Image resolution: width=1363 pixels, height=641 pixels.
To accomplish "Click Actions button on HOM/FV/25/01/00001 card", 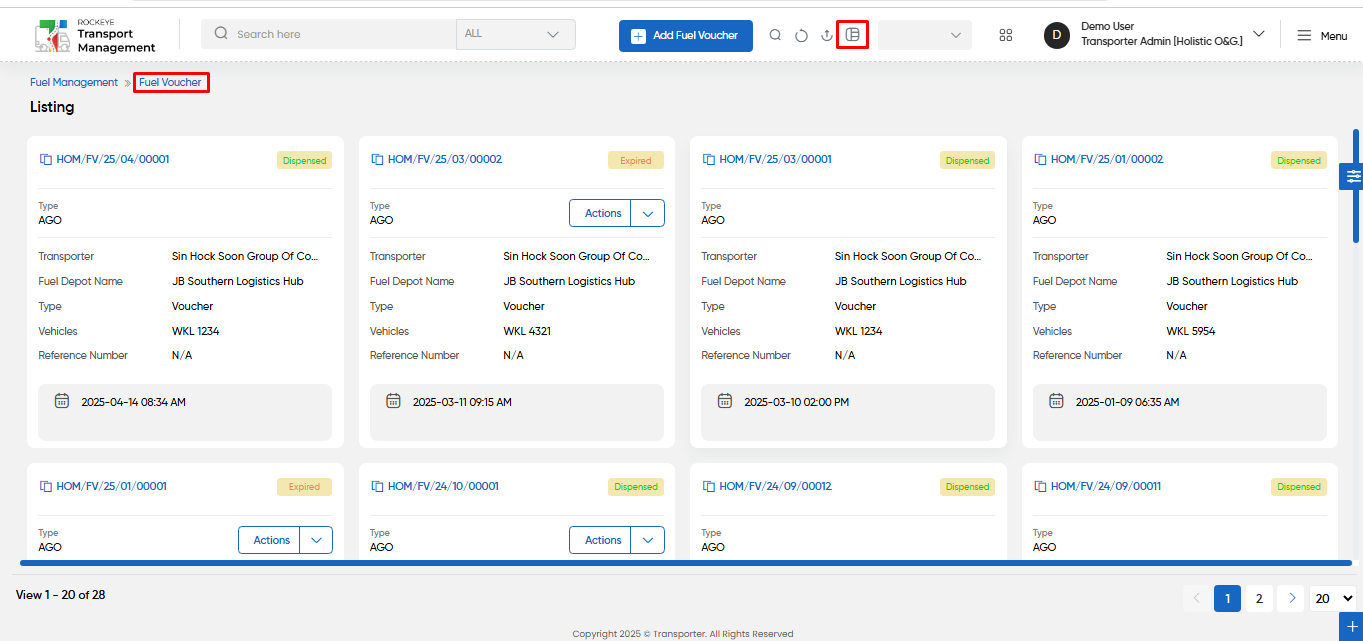I will pos(271,540).
